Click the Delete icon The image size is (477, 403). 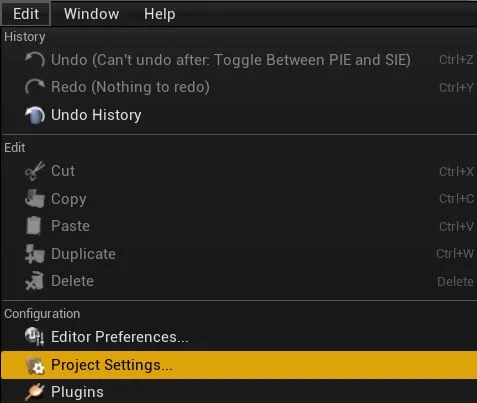click(x=35, y=281)
